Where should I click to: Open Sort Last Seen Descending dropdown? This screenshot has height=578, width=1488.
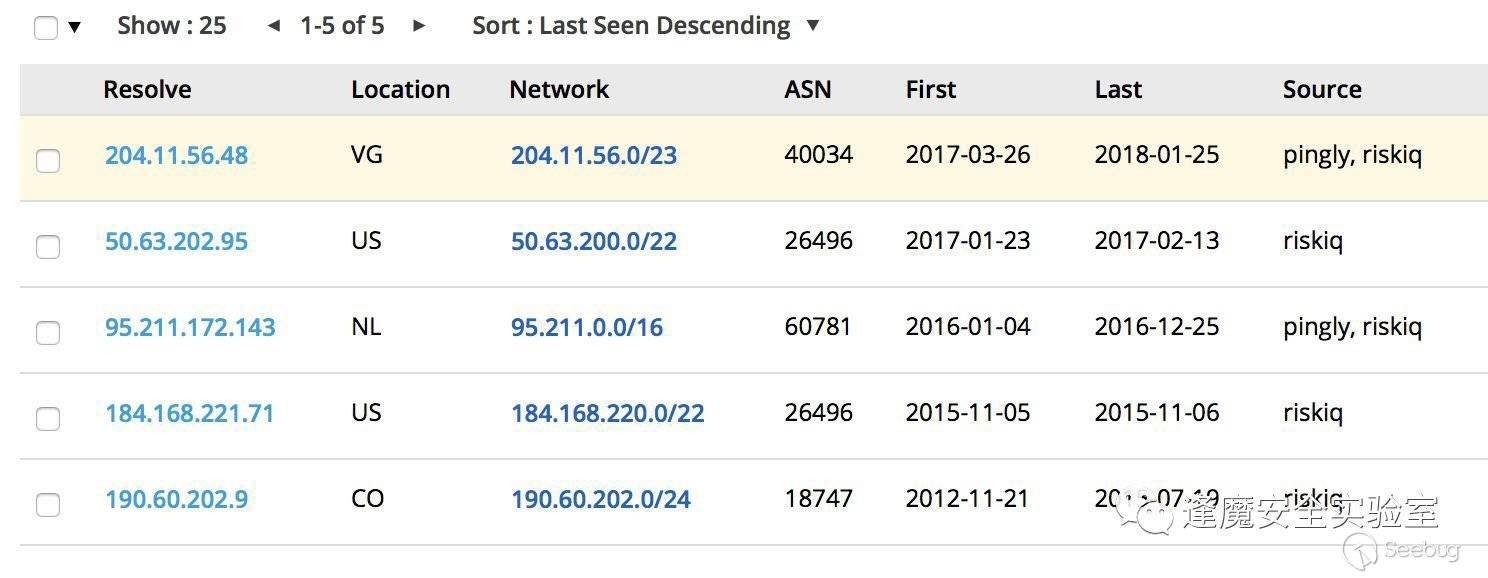pyautogui.click(x=645, y=26)
